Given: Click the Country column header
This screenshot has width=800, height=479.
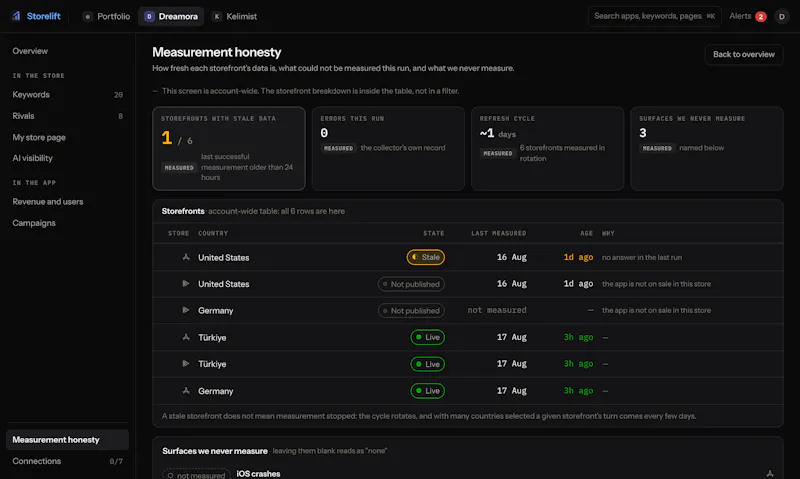Looking at the screenshot, I should point(213,233).
